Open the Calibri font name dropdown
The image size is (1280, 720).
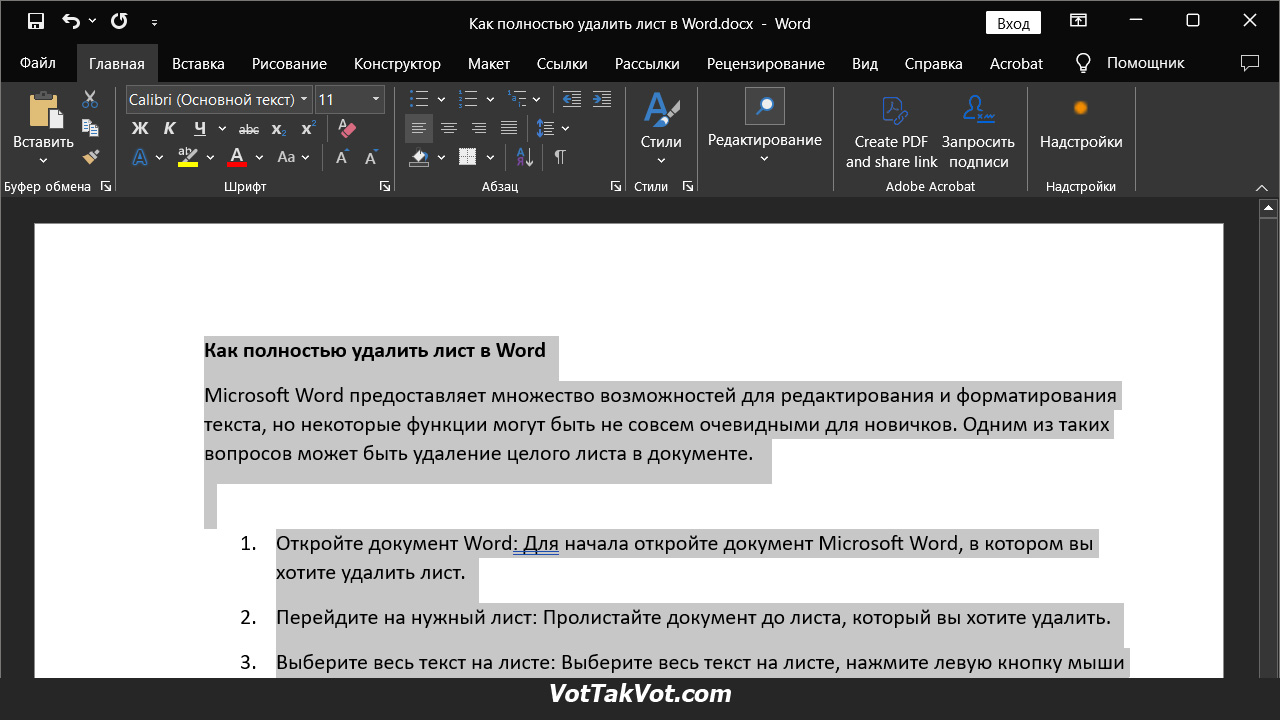304,99
